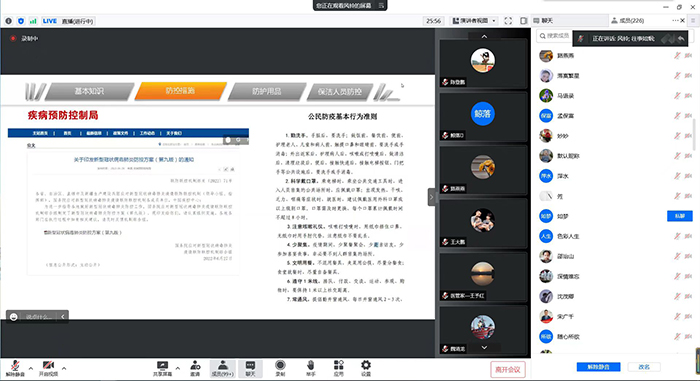Toggle camera icon for 妙妙
This screenshot has height=381, width=700.
[x=688, y=136]
